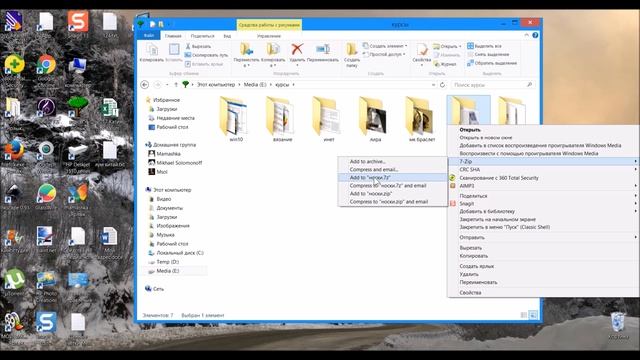The image size is (640, 360).
Task: Switch to the Управление ribbon tab
Action: pos(269,36)
